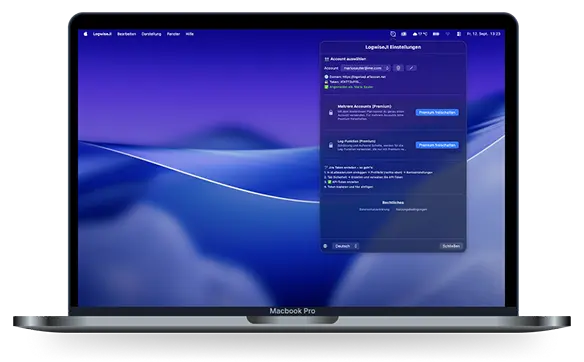The height and width of the screenshot is (362, 584).
Task: Click the language globe icon at bottom
Action: point(325,246)
